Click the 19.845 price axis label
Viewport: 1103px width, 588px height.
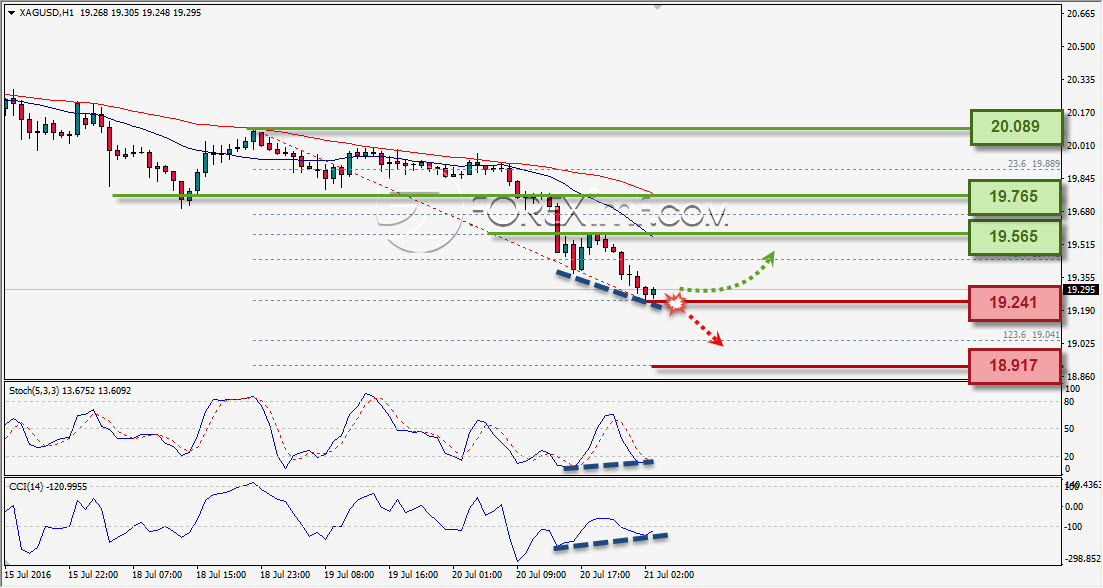1080,179
